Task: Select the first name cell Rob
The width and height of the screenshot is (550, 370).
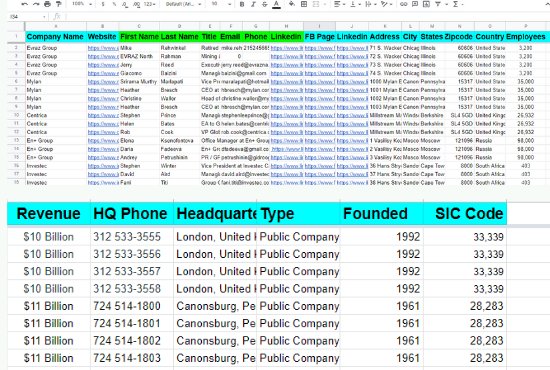Action: tap(139, 132)
